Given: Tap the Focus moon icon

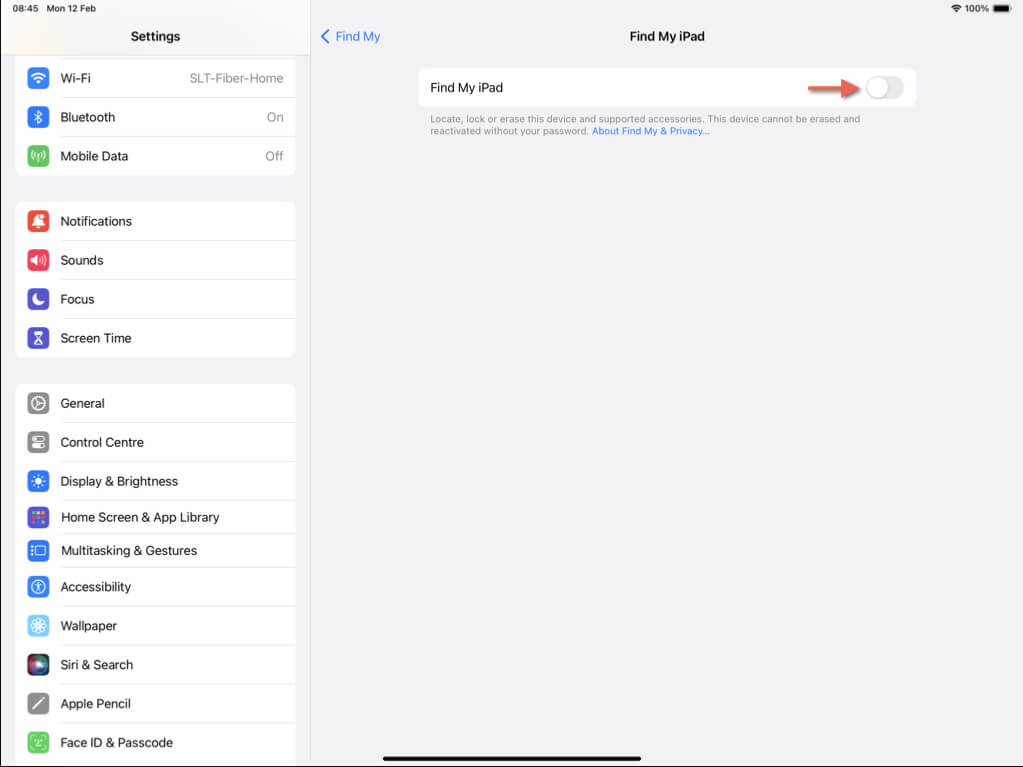Looking at the screenshot, I should pyautogui.click(x=38, y=299).
